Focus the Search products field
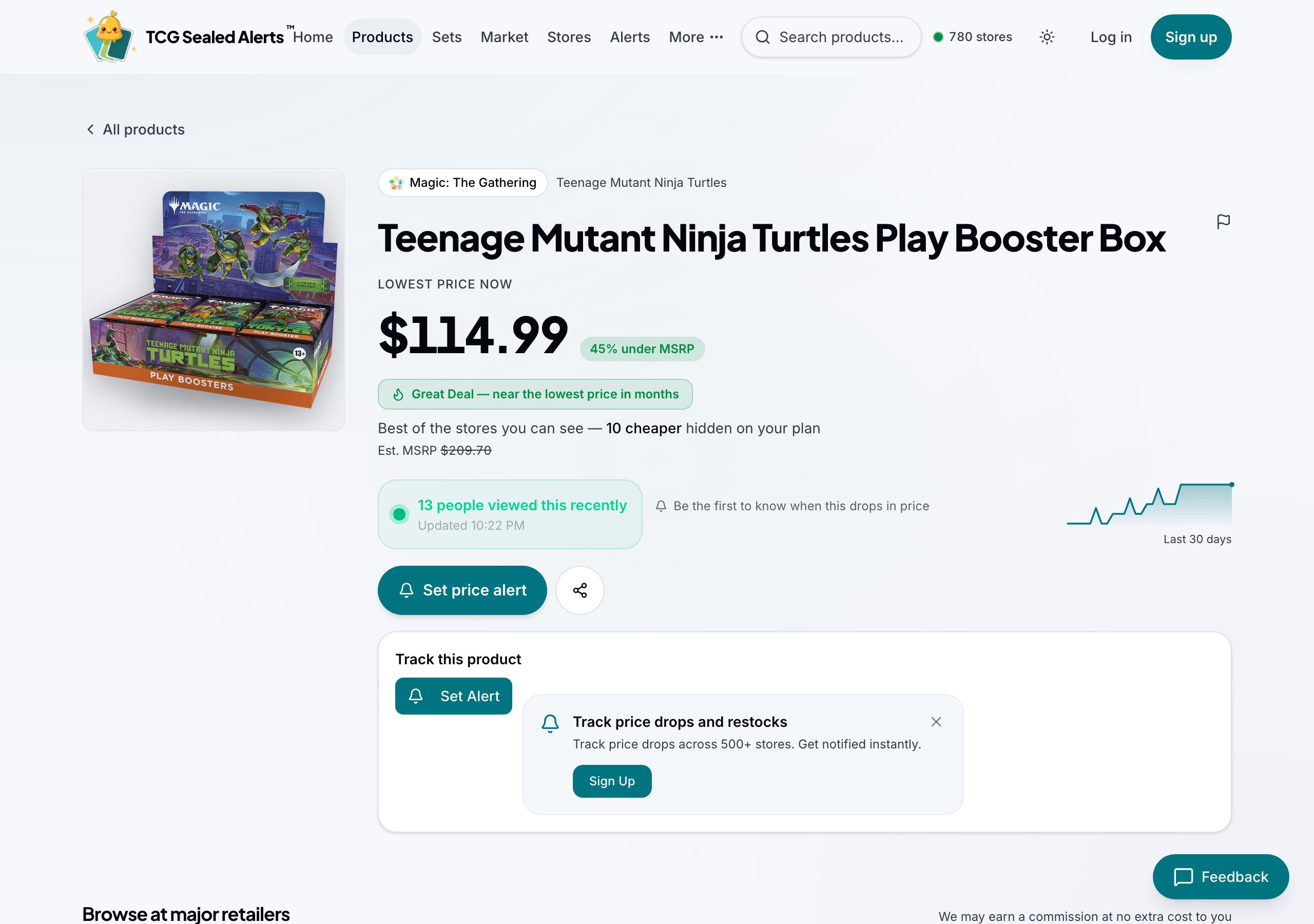1314x924 pixels. coord(831,37)
